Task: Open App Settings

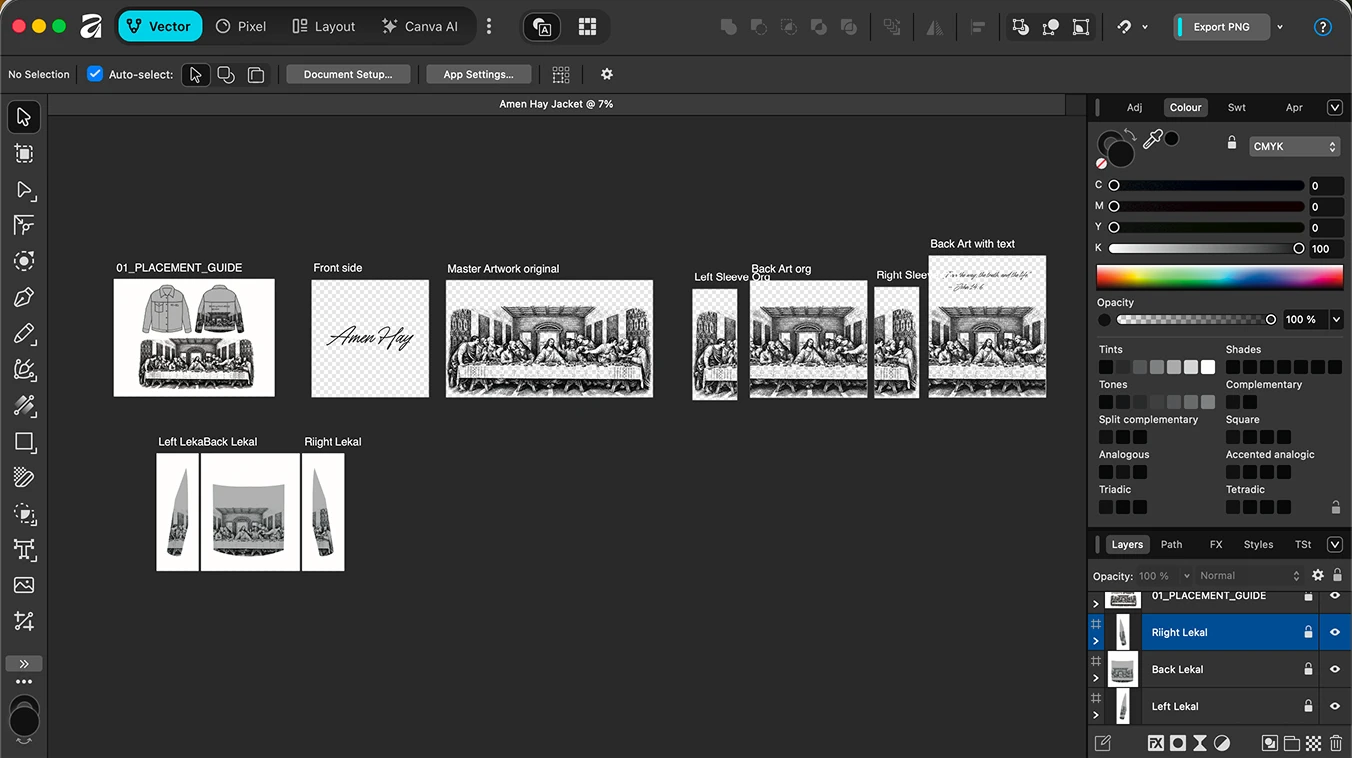Action: [478, 74]
